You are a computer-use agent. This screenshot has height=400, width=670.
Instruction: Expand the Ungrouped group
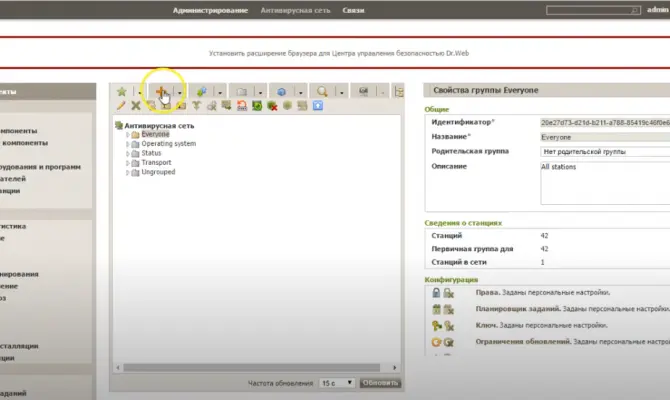(x=127, y=172)
